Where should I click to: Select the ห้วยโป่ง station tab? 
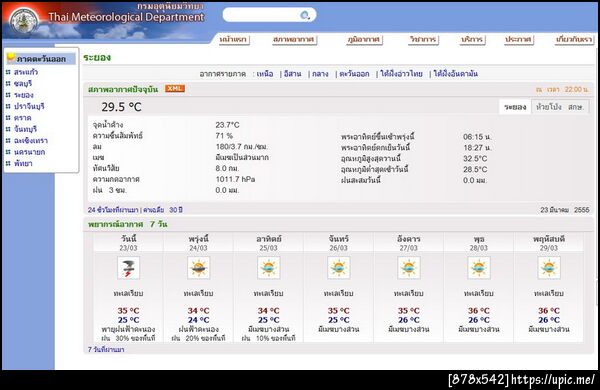549,107
